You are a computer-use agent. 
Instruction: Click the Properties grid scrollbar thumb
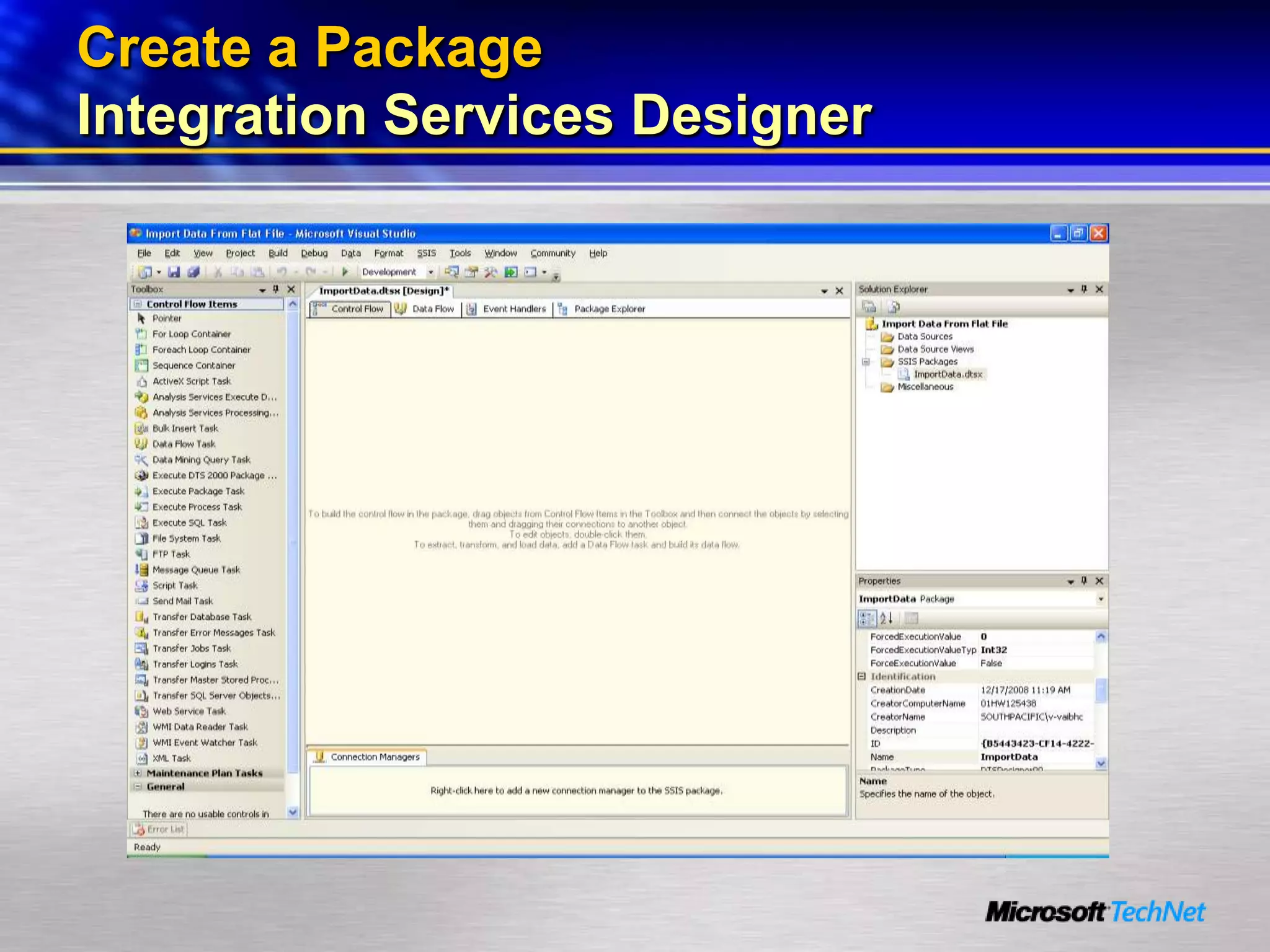tap(1101, 691)
